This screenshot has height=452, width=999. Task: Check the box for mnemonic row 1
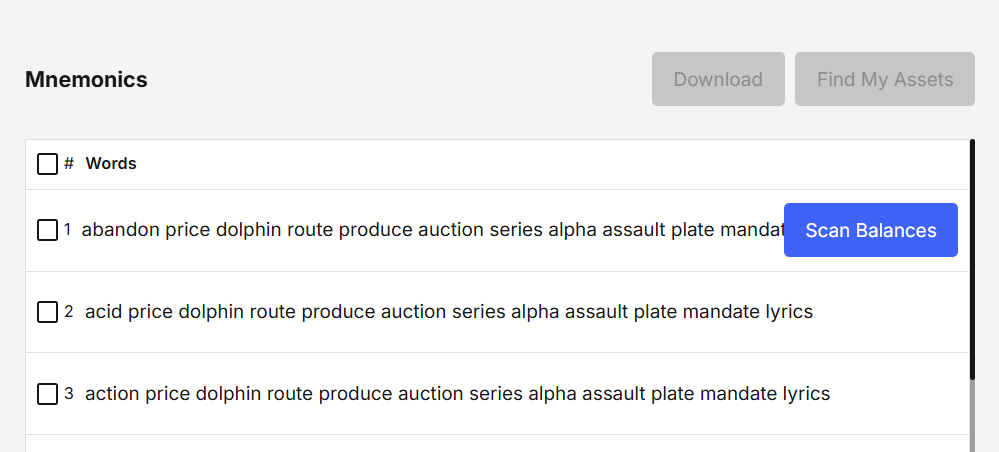point(47,230)
